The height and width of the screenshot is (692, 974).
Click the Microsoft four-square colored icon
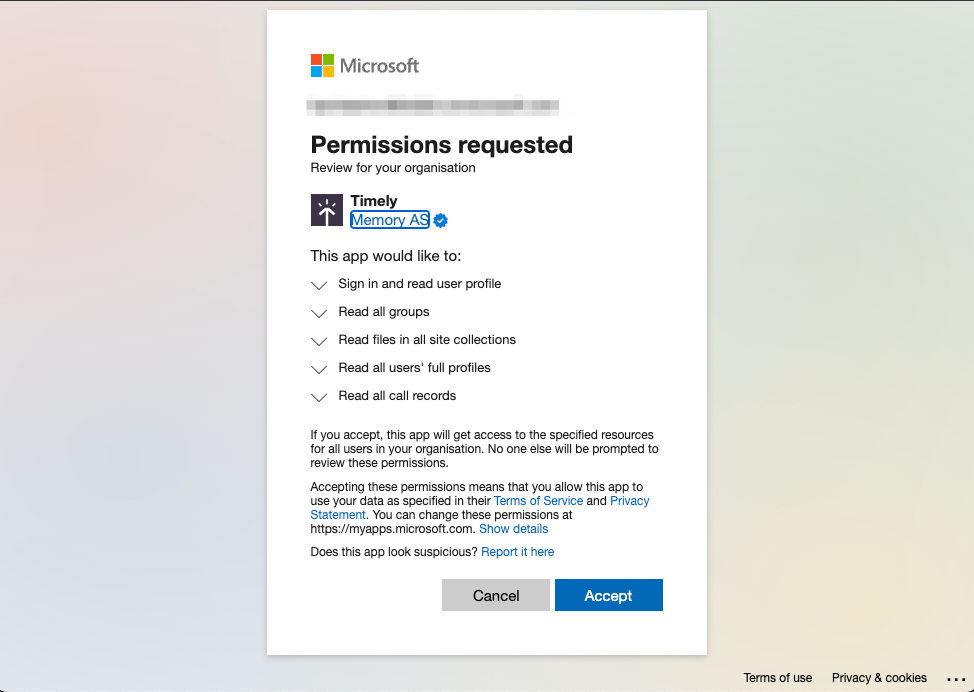pos(320,65)
